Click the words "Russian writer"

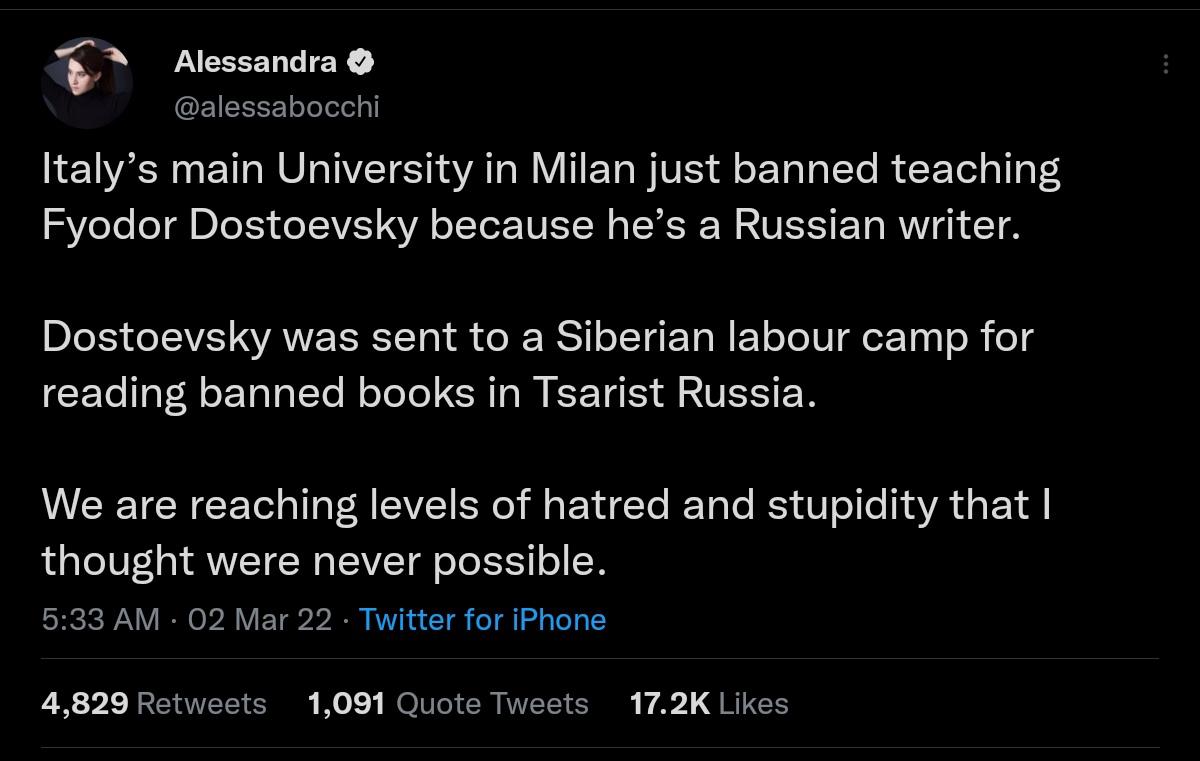(x=877, y=226)
